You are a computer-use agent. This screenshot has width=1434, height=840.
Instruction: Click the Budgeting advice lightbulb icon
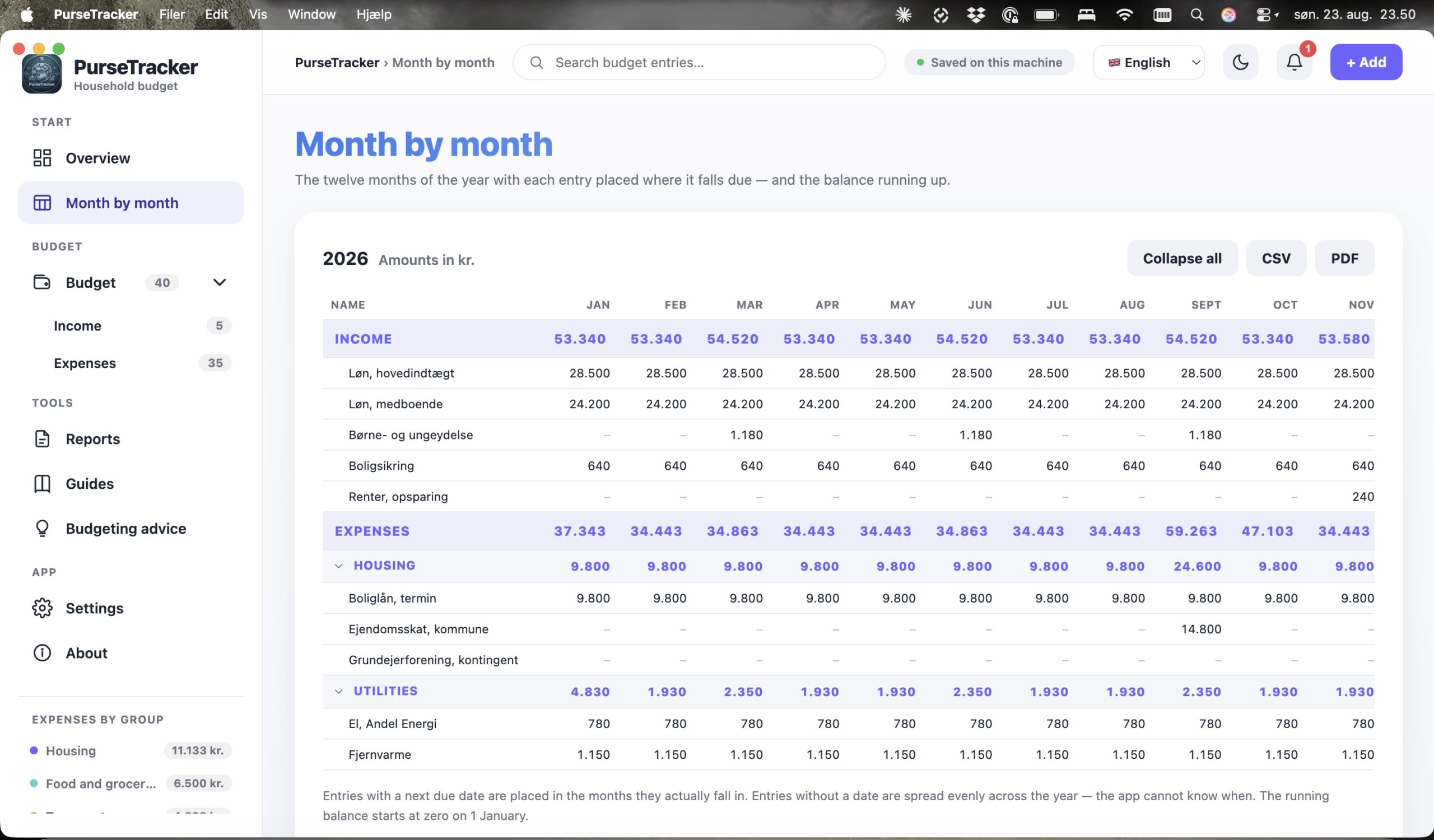[x=42, y=528]
